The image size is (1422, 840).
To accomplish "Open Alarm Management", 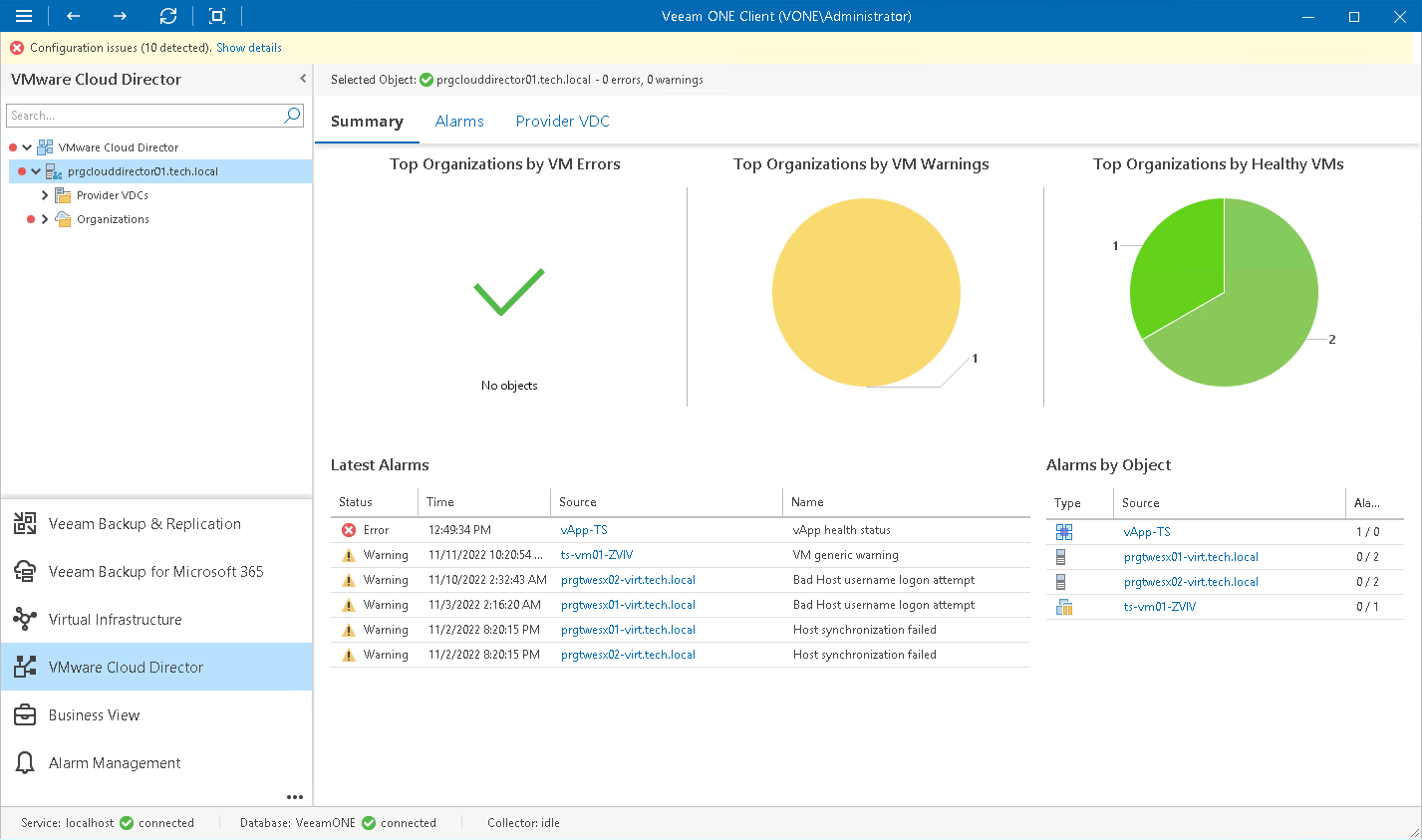I will coord(113,762).
